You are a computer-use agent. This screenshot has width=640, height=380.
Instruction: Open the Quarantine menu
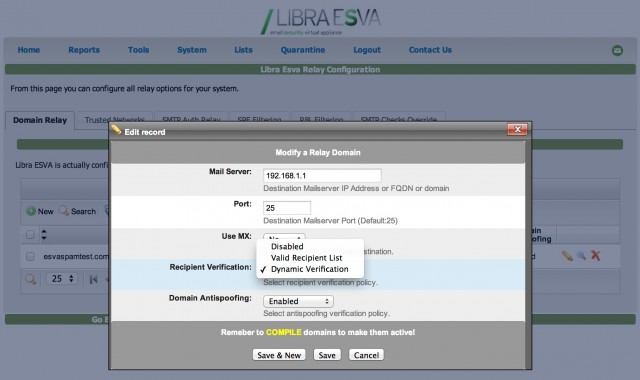coord(303,50)
